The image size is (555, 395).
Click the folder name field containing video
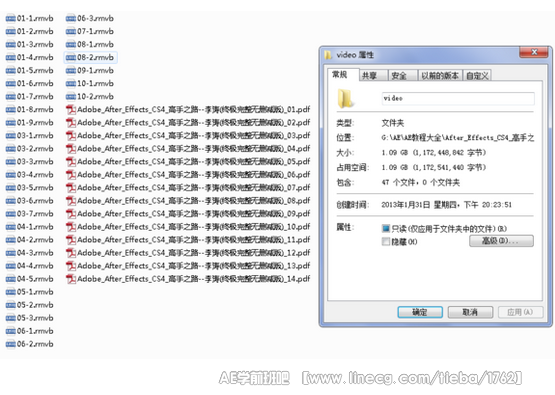pyautogui.click(x=458, y=98)
